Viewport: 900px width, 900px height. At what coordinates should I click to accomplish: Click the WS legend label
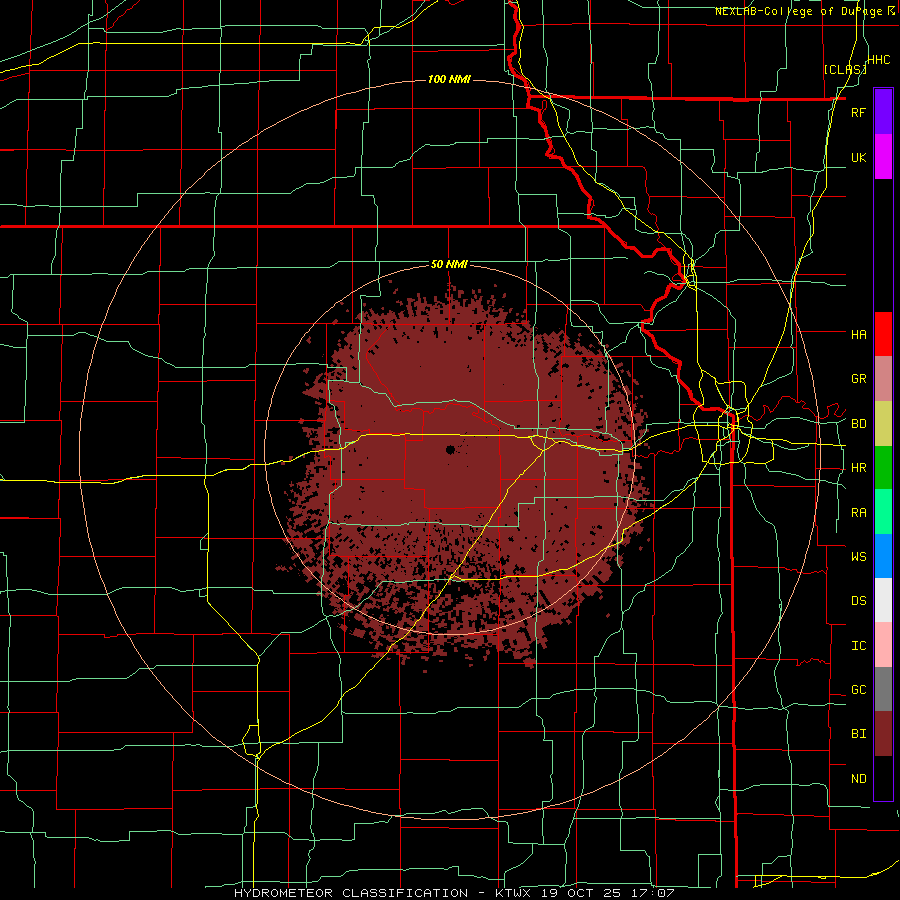click(858, 557)
